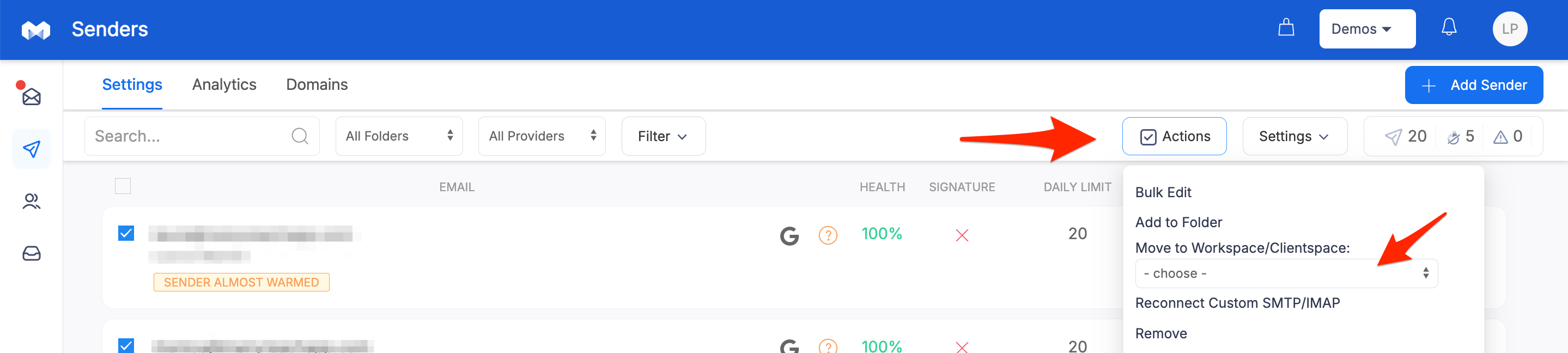Click the orange help question mark icon in first row
Screen dimensions: 1568x353
pyautogui.click(x=828, y=235)
